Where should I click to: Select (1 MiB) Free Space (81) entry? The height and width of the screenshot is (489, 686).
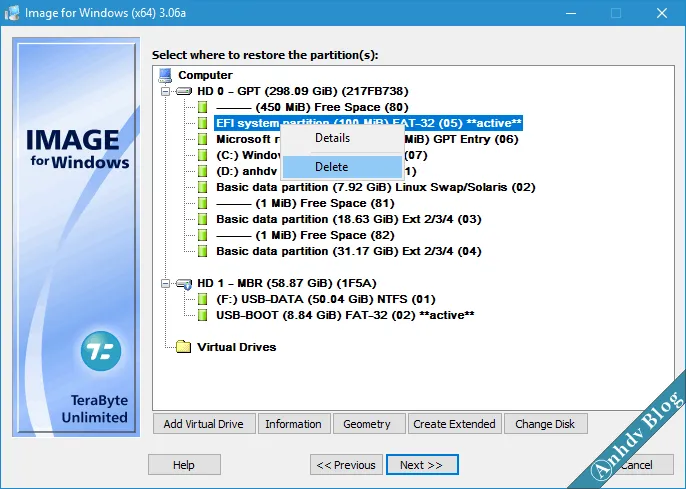click(305, 203)
